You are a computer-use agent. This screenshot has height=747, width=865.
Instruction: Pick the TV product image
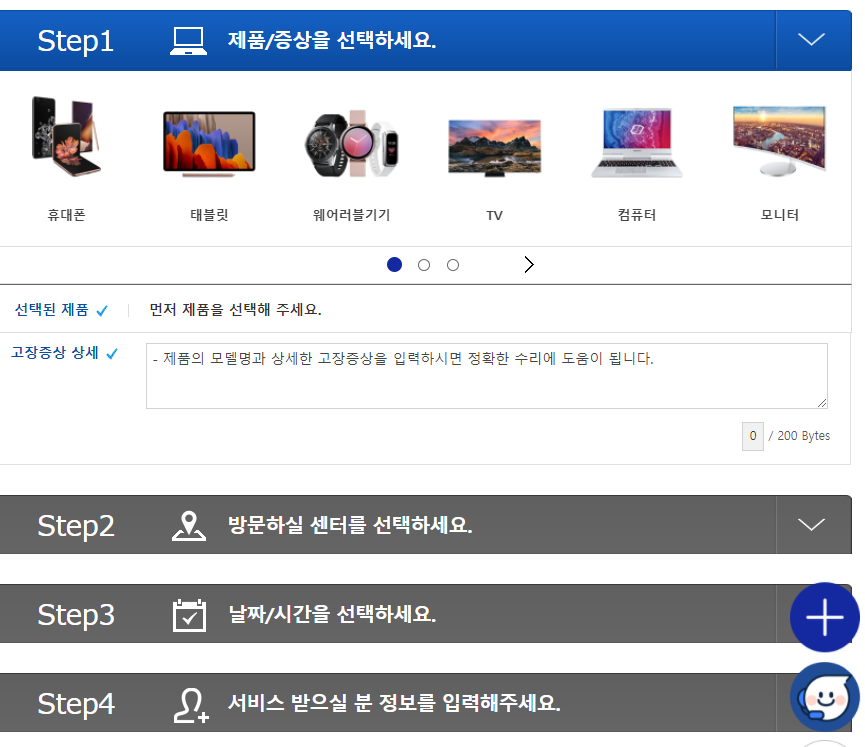[494, 147]
